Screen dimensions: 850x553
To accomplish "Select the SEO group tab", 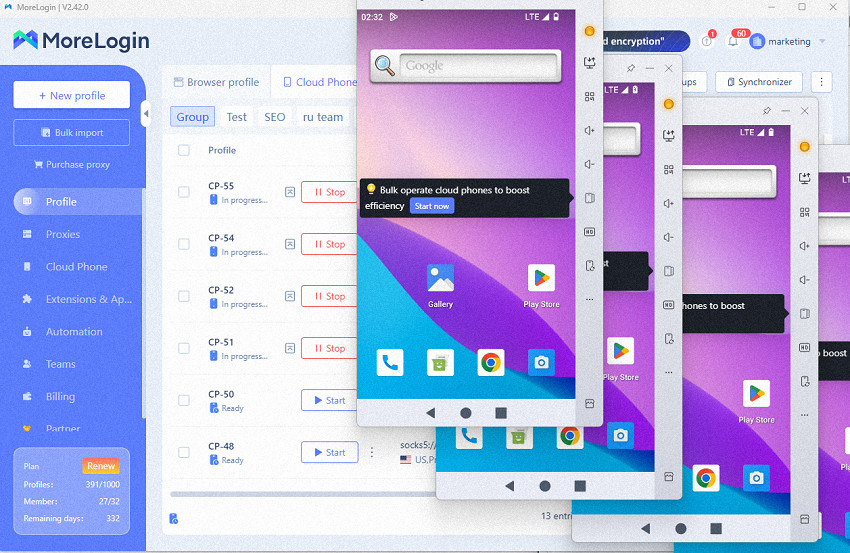I will pyautogui.click(x=274, y=117).
